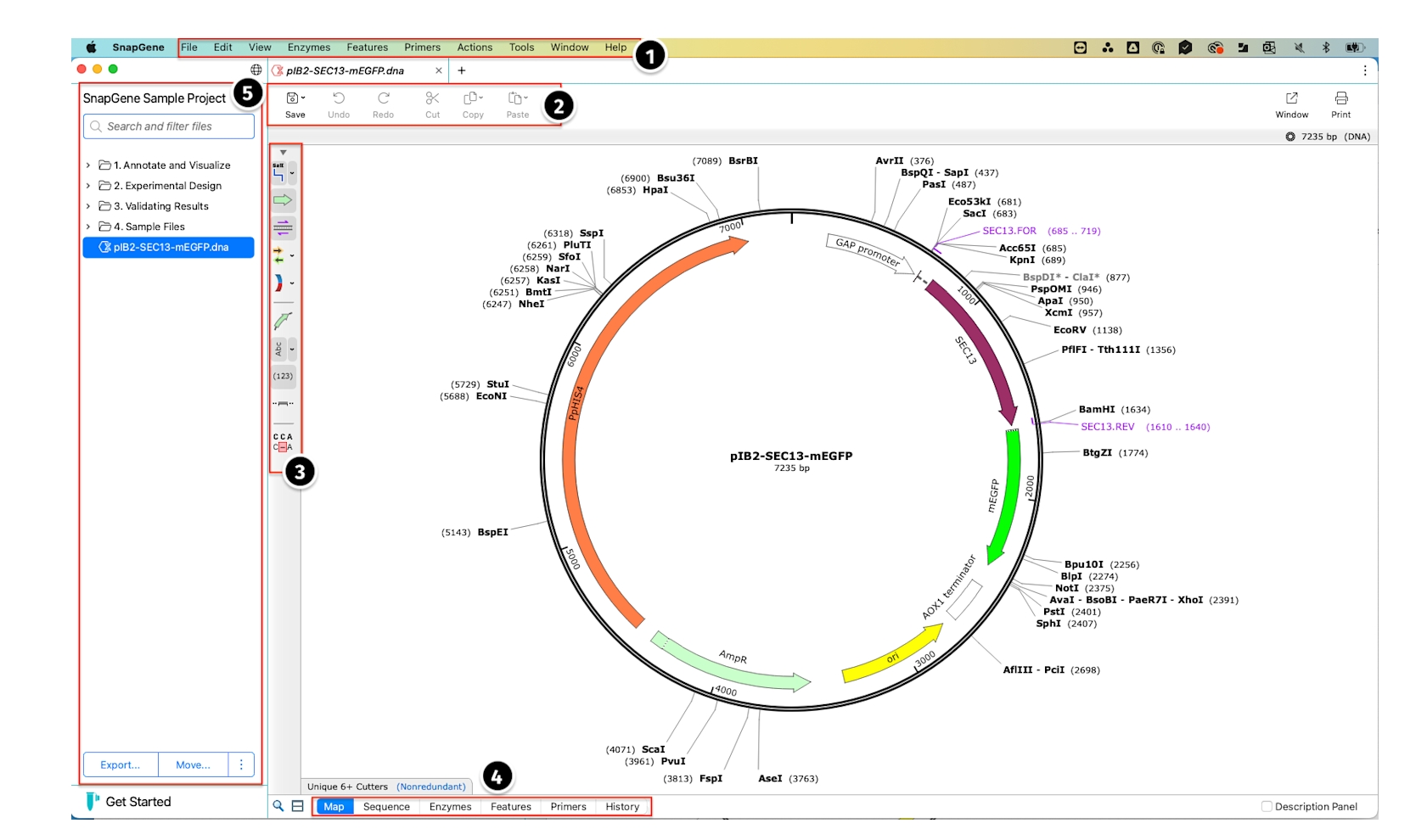Click the globe icon above the project sidebar
The image size is (1427, 840).
click(256, 70)
